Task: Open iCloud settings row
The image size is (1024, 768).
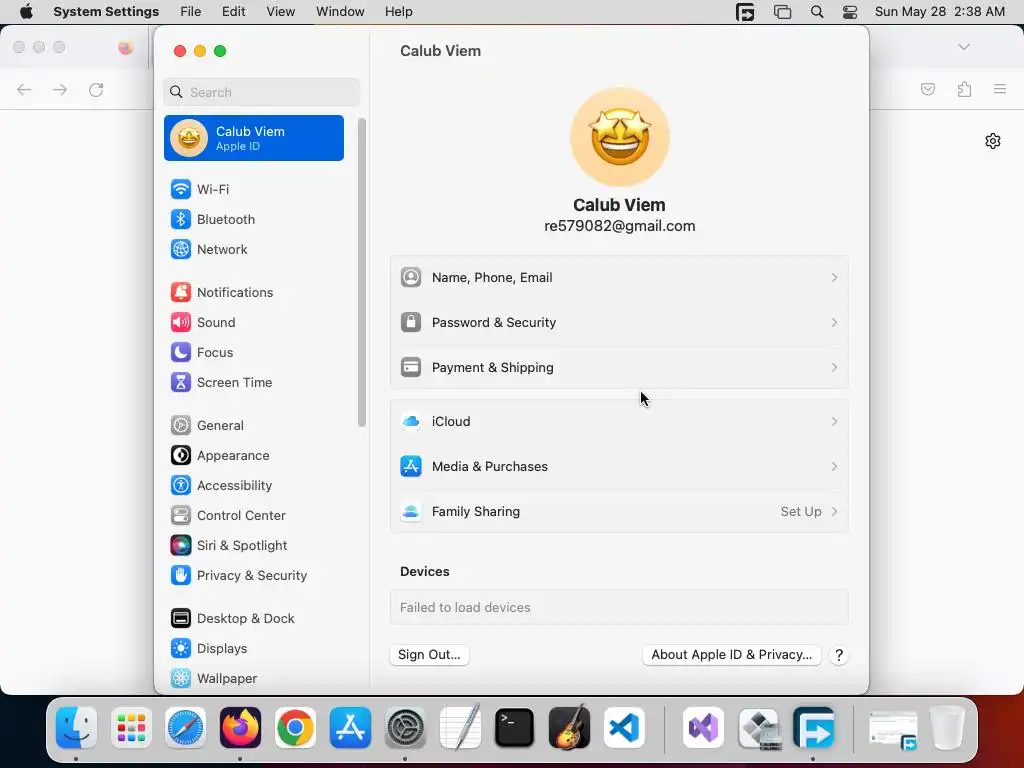Action: coord(620,422)
